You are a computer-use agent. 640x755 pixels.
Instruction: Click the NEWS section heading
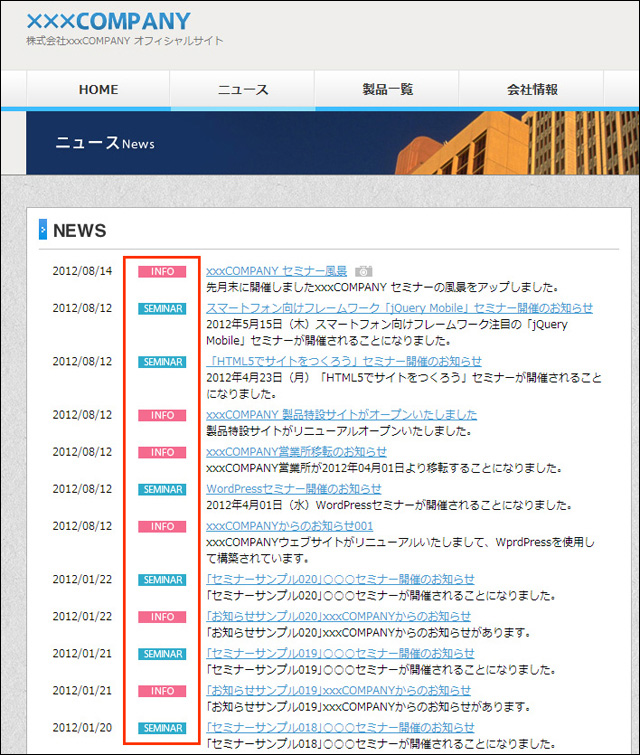click(x=79, y=231)
